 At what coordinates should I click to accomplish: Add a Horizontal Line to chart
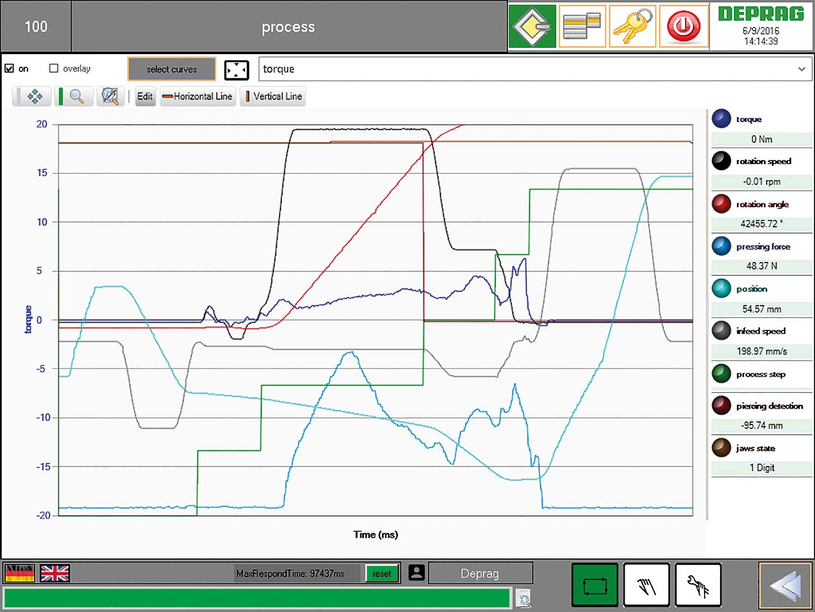(197, 97)
